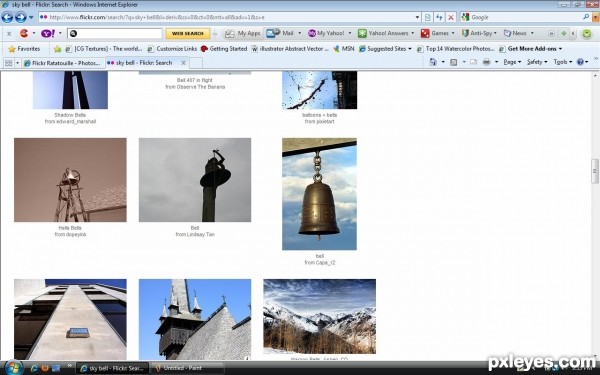Click the Yahoo toolbar search field

115,33
